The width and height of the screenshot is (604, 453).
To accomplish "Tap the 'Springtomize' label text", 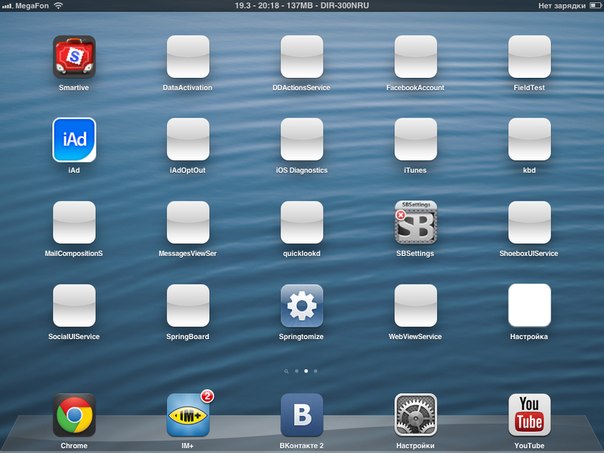I will click(x=301, y=337).
